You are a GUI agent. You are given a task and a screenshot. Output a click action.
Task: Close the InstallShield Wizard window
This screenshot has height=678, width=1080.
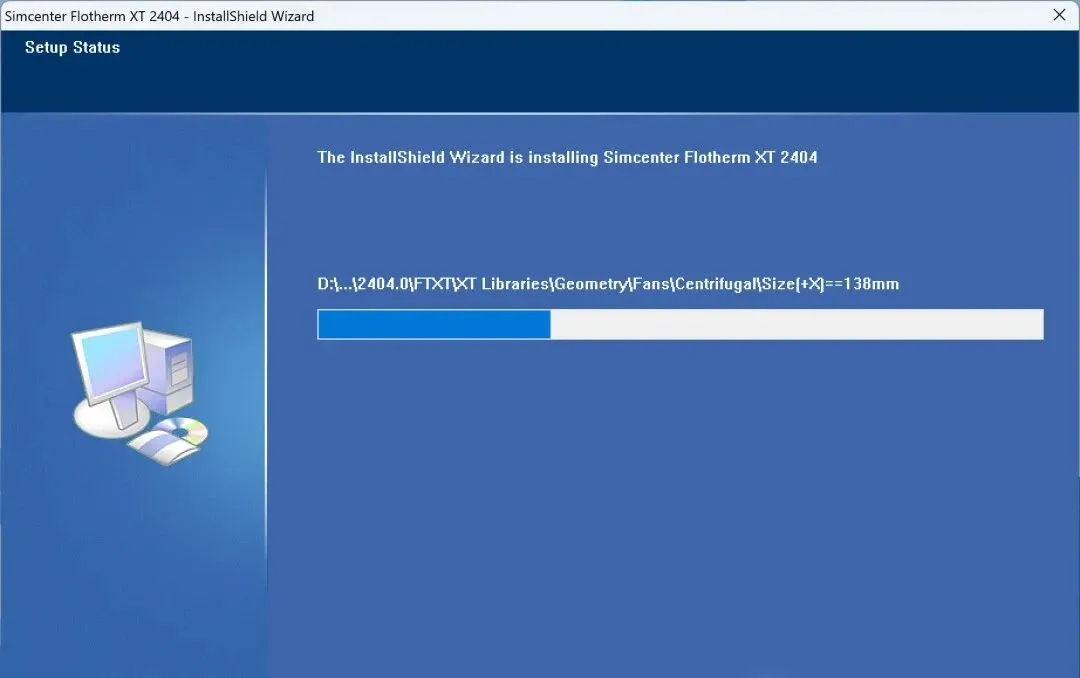(1059, 15)
